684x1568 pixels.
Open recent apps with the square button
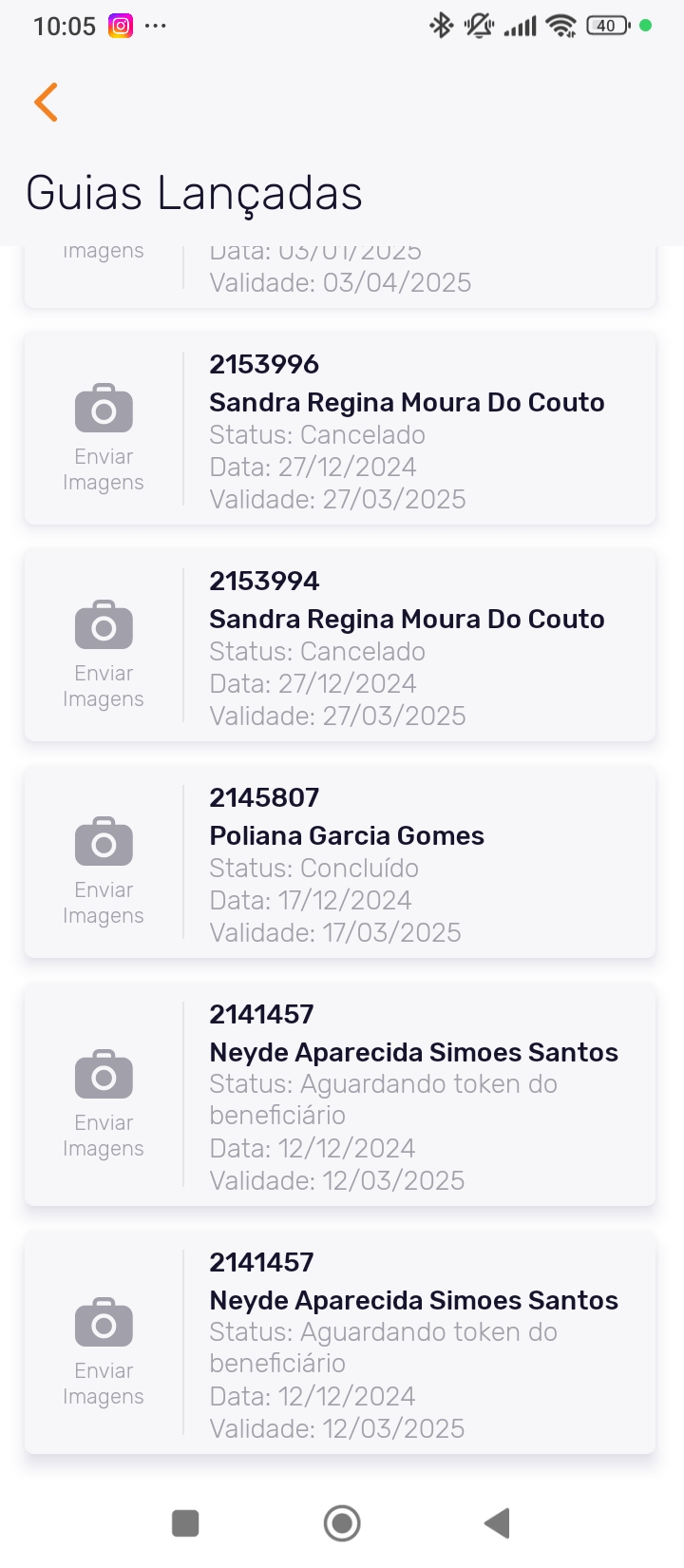click(185, 1522)
